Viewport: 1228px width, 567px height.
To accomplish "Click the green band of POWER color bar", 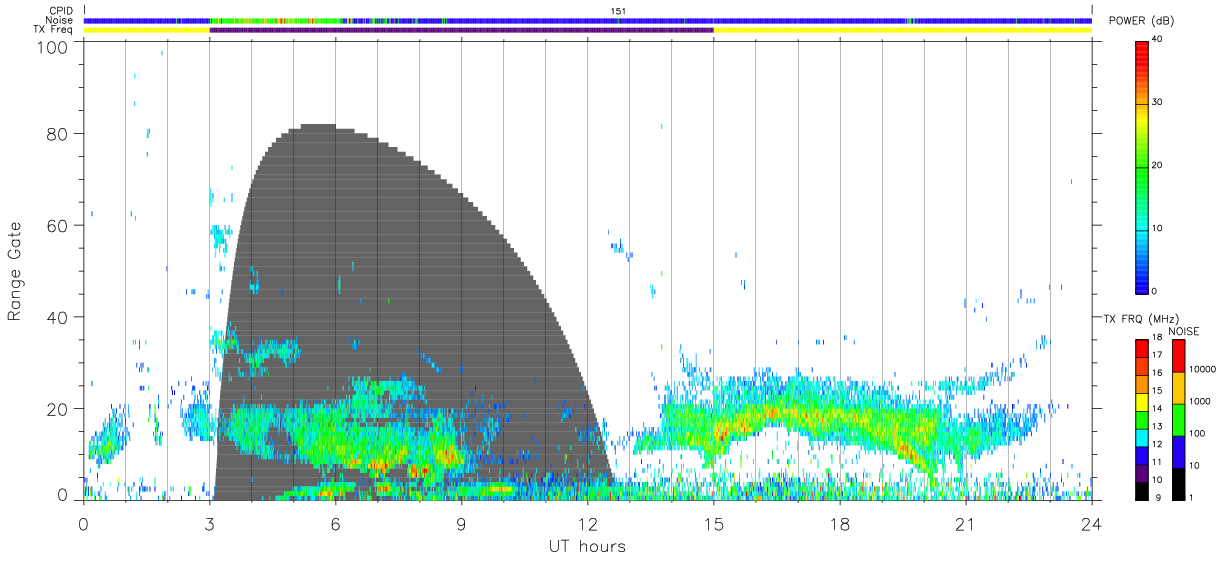I will pos(1141,170).
